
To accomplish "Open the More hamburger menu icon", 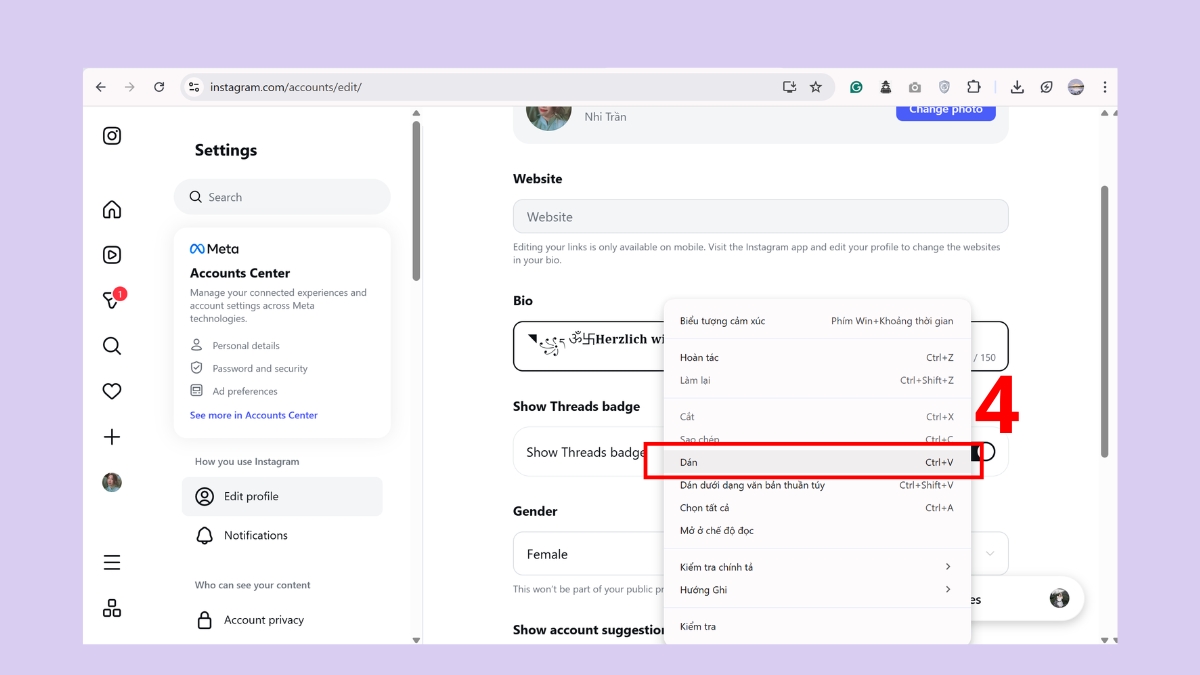I will pyautogui.click(x=111, y=562).
